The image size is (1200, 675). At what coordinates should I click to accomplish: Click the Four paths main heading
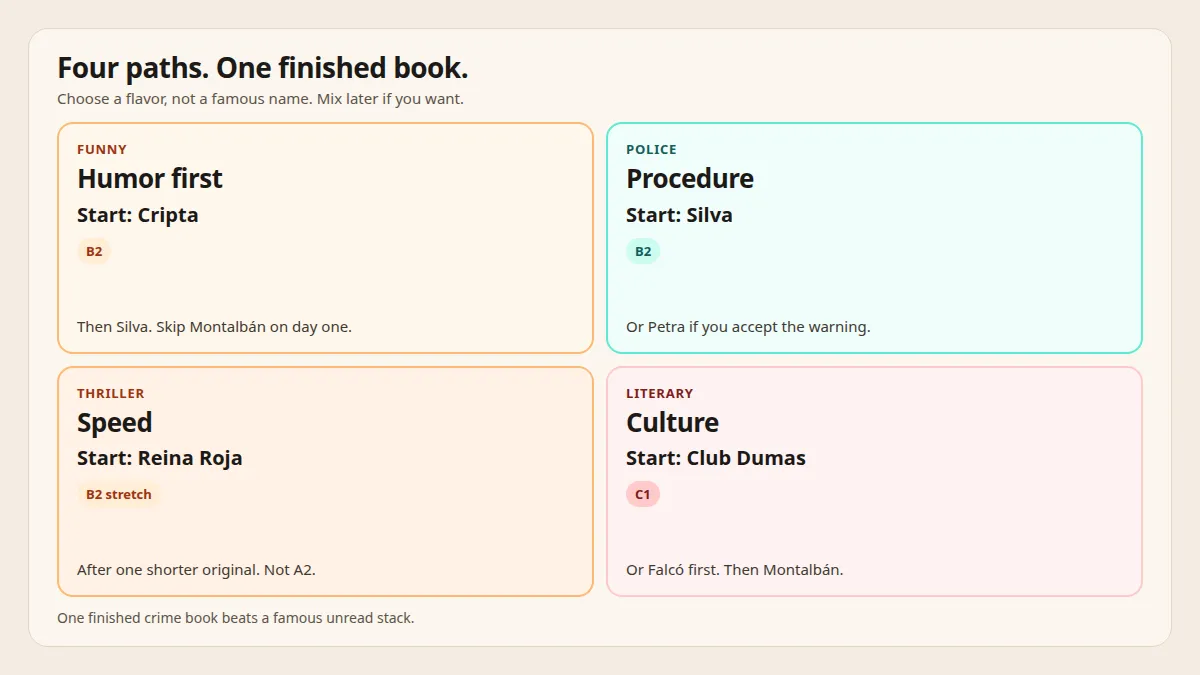coord(262,68)
